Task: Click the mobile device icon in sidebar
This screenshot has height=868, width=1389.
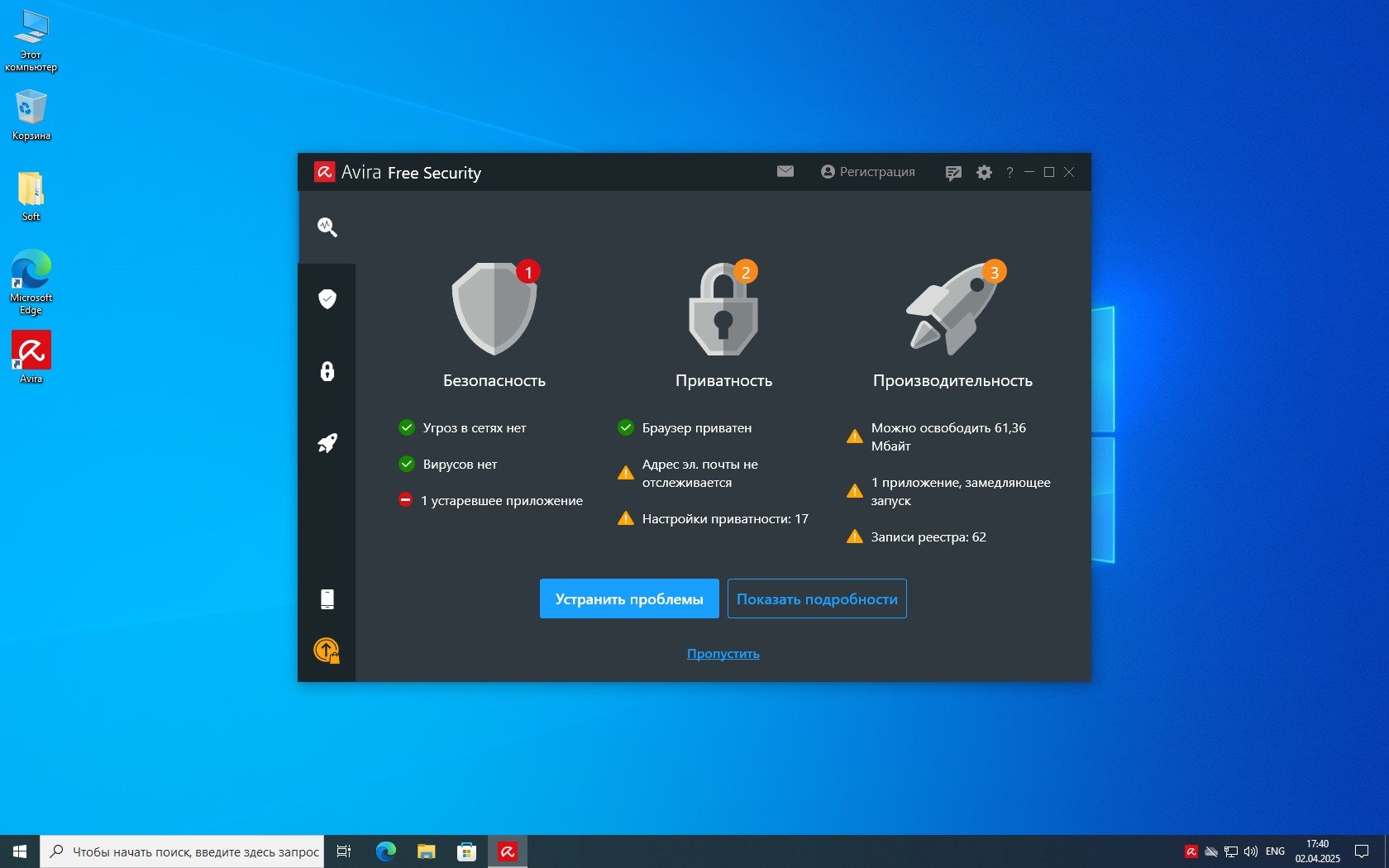Action: point(327,599)
